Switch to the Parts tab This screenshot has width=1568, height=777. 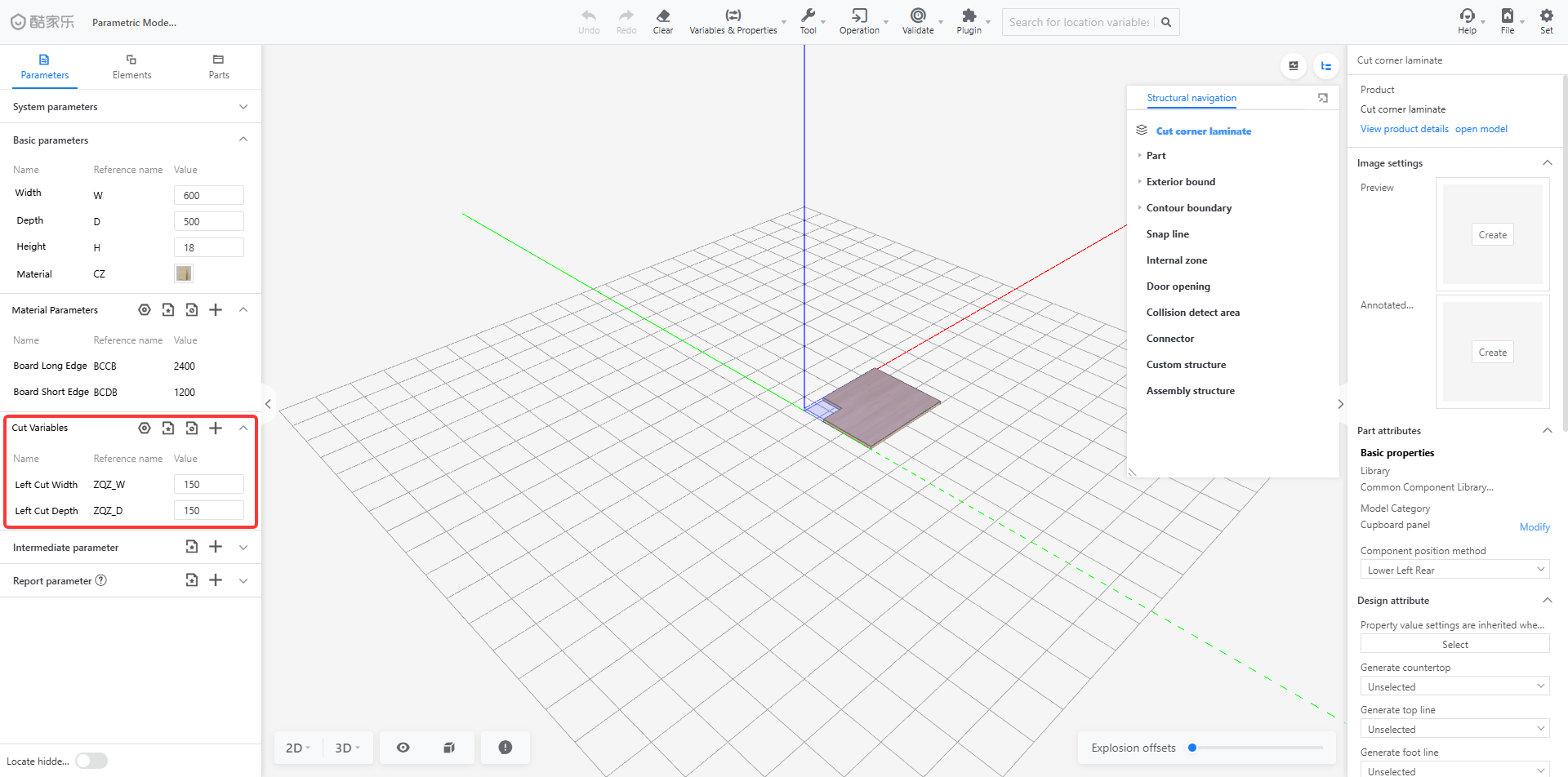(219, 67)
